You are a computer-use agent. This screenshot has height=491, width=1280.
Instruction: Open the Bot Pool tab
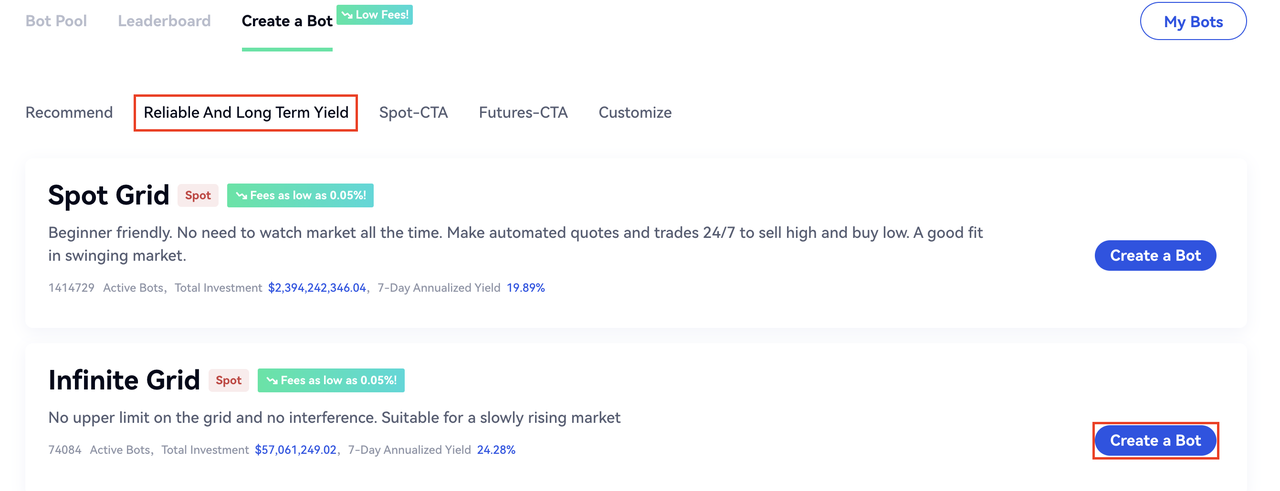56,21
